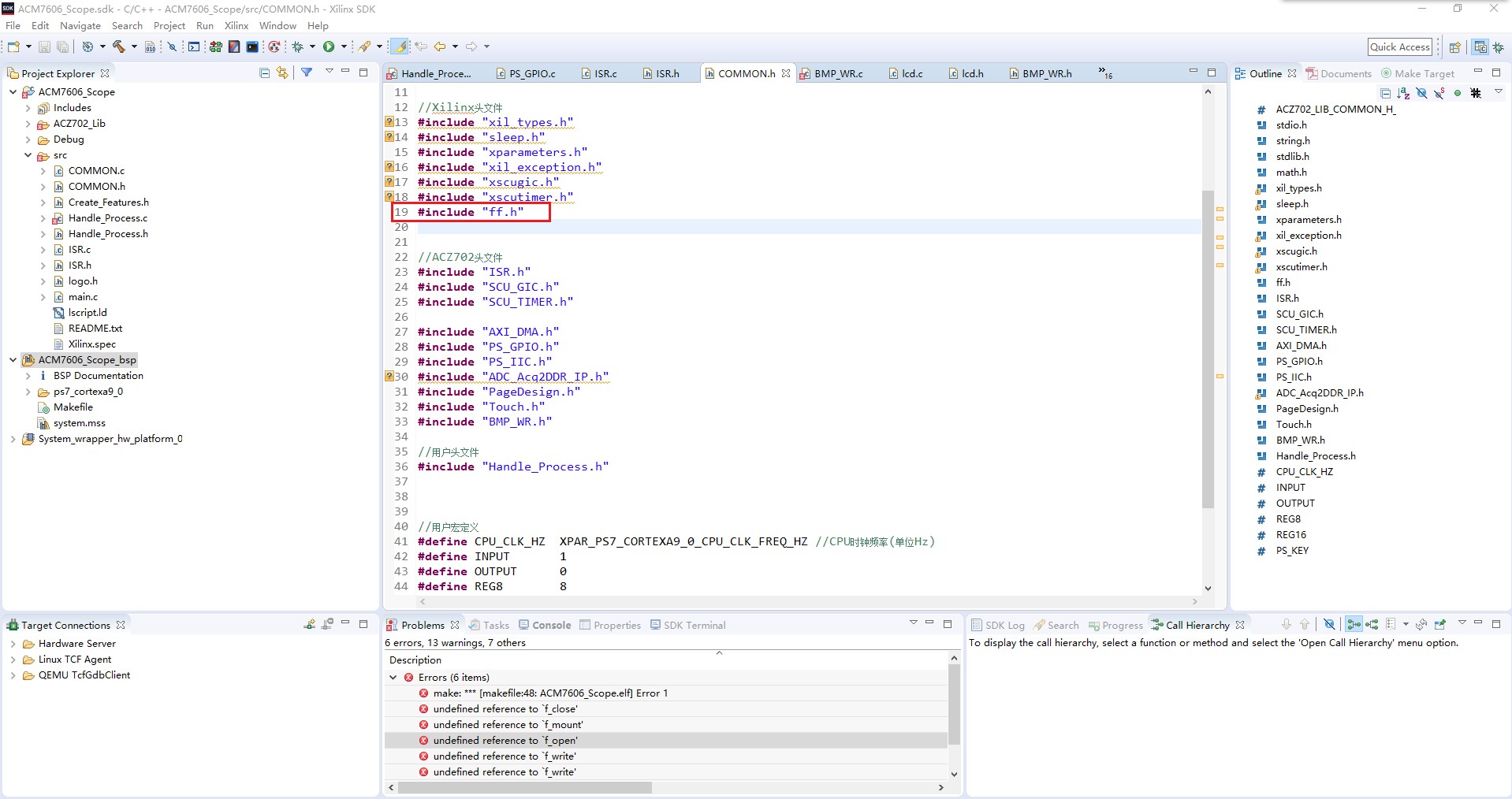This screenshot has width=1512, height=799.
Task: Toggle Hide Inactive Elements in Outline toolbar
Action: click(1476, 93)
